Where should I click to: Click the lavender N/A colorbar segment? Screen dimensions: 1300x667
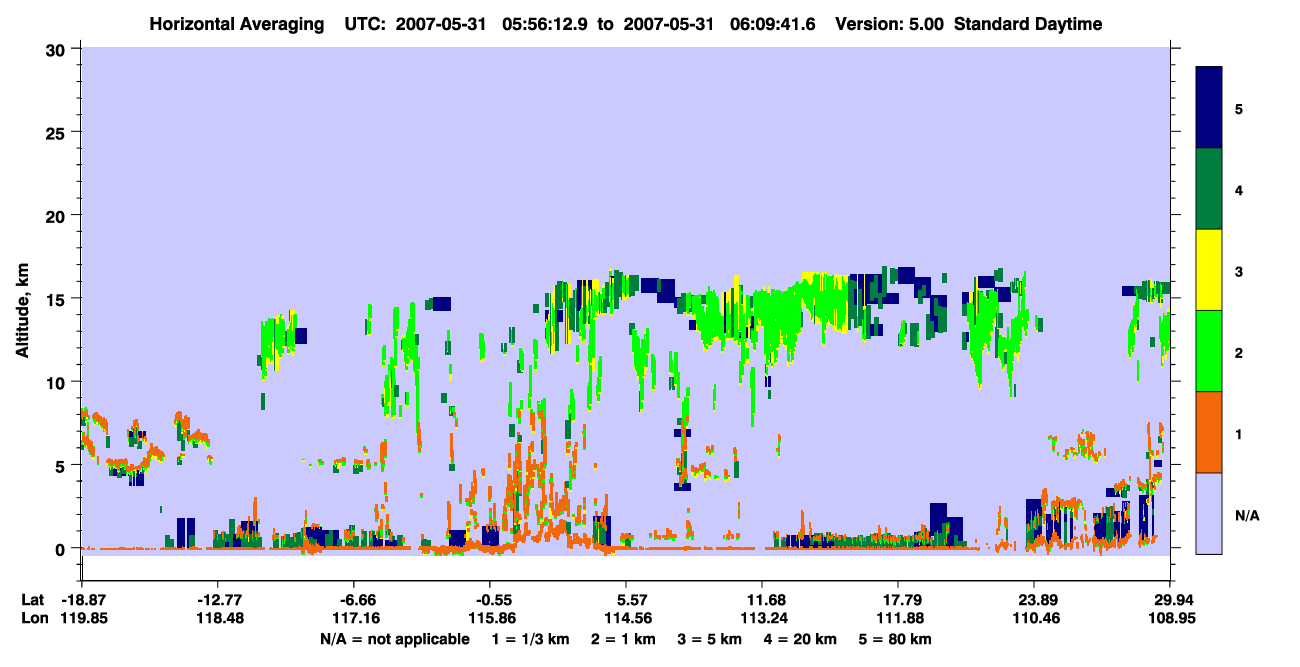tap(1209, 513)
